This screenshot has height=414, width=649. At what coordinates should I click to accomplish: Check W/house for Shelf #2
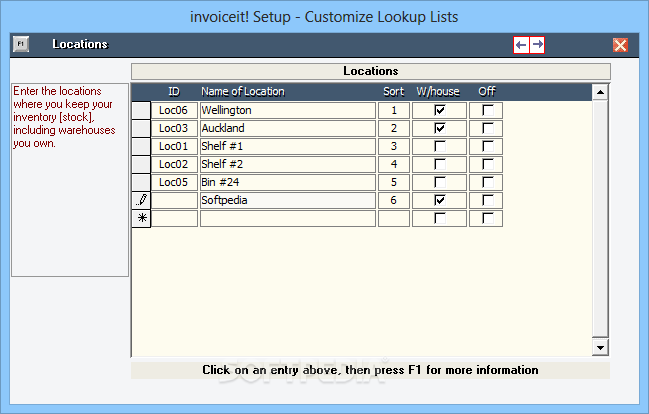click(440, 164)
